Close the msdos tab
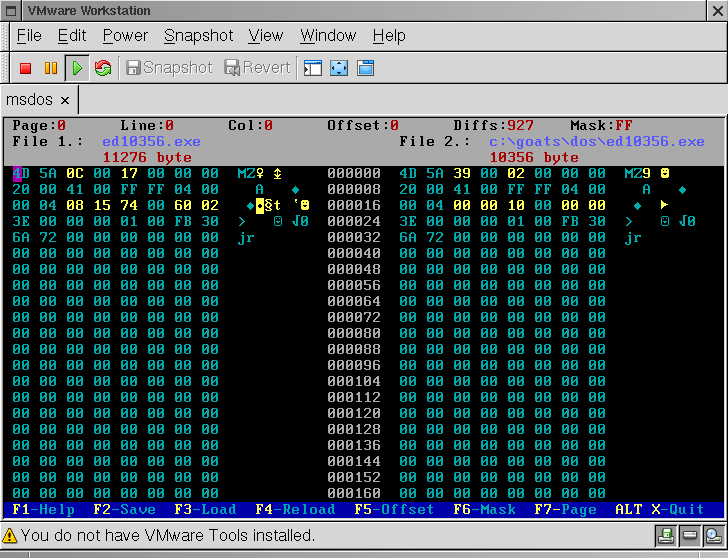This screenshot has width=728, height=558. pyautogui.click(x=65, y=100)
